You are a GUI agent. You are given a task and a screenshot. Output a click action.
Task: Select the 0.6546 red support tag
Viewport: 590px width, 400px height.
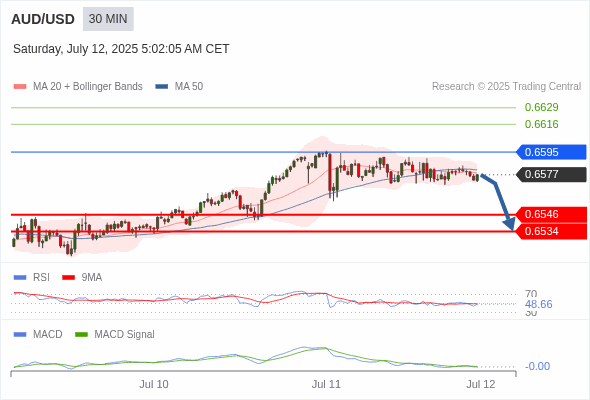[x=551, y=214]
